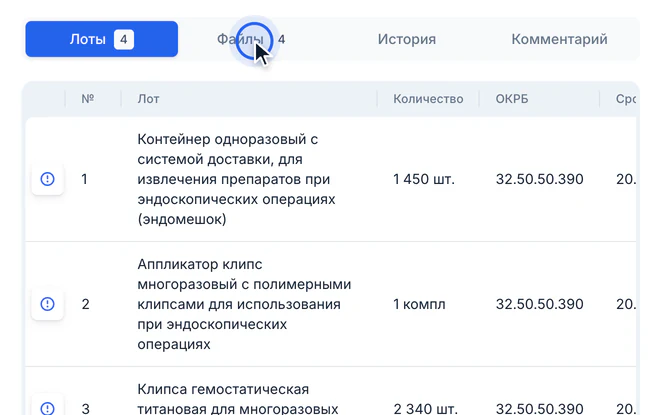
Task: Open the Комментарий tab
Action: tap(559, 39)
